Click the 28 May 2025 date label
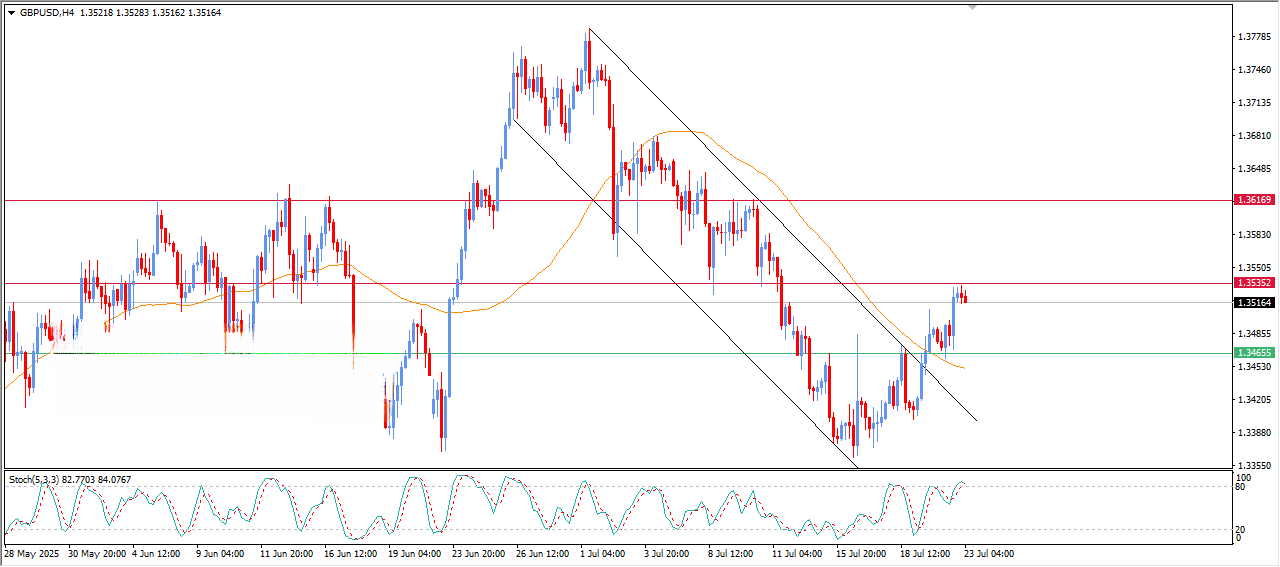The width and height of the screenshot is (1280, 567). 33,553
